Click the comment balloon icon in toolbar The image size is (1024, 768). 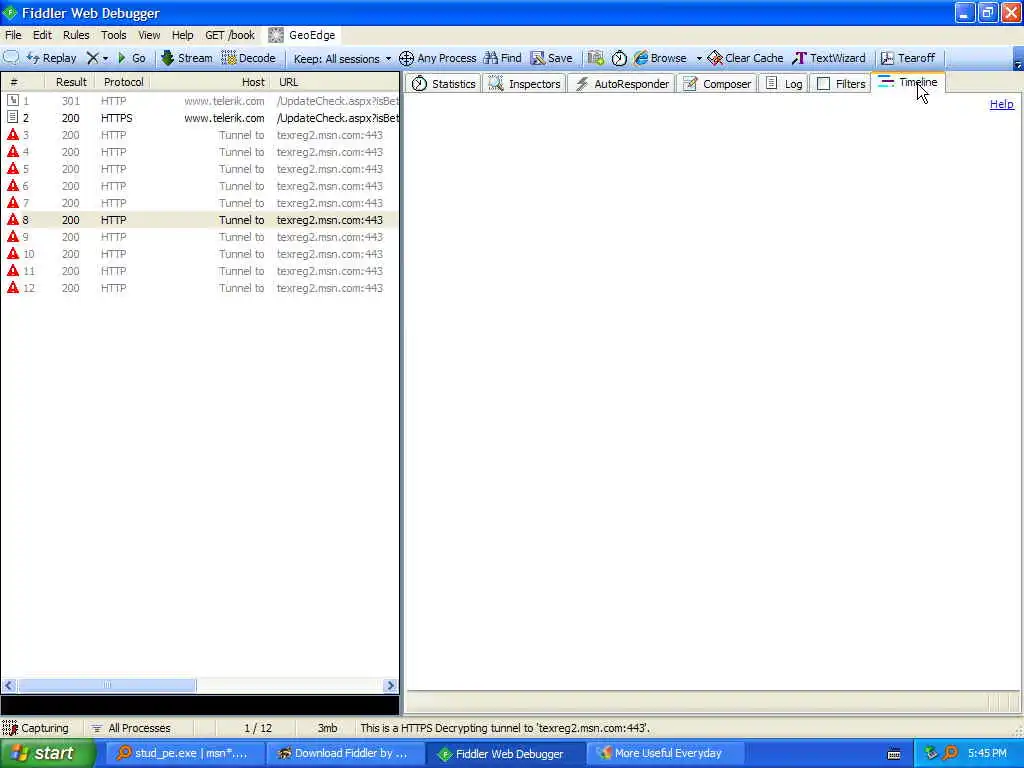point(11,57)
